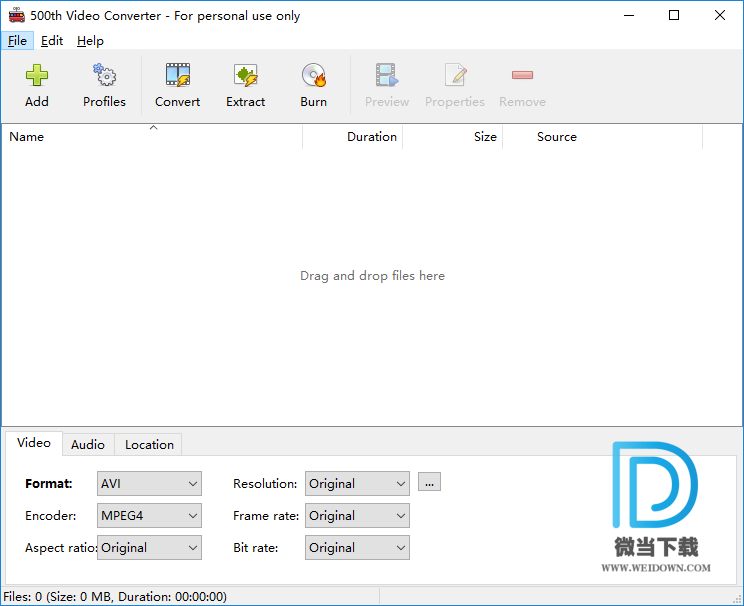Click the app icon in title bar

(x=17, y=15)
